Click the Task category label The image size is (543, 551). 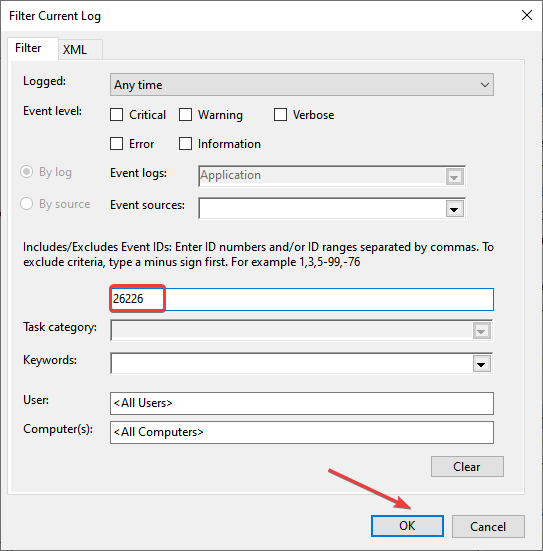(x=60, y=327)
